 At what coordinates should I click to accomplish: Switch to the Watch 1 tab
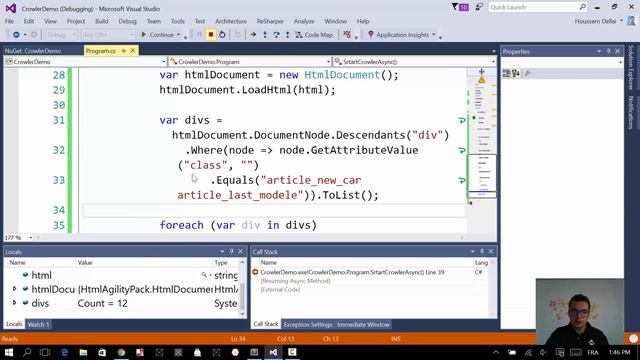click(x=38, y=324)
